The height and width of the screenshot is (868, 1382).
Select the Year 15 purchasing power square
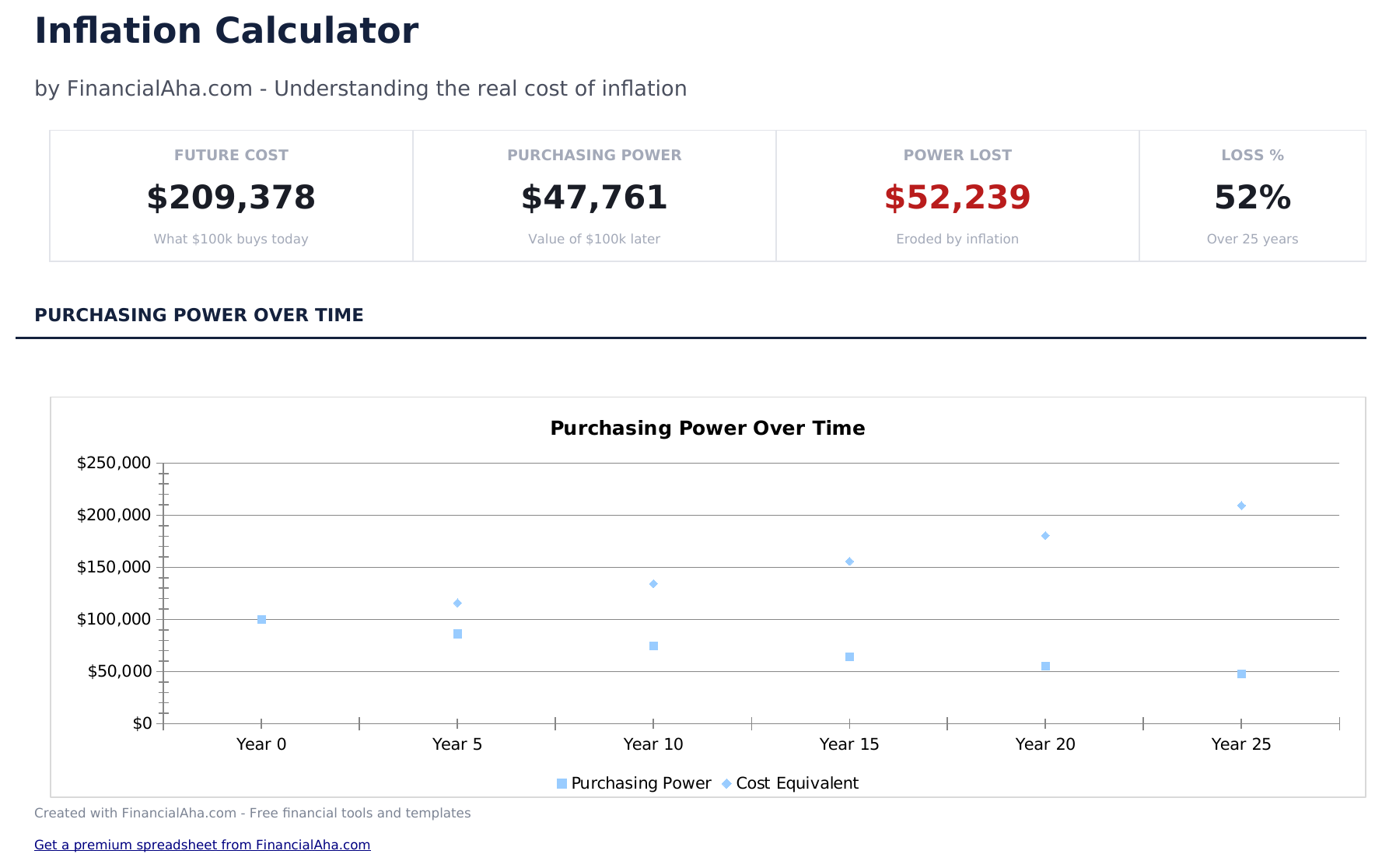[849, 657]
